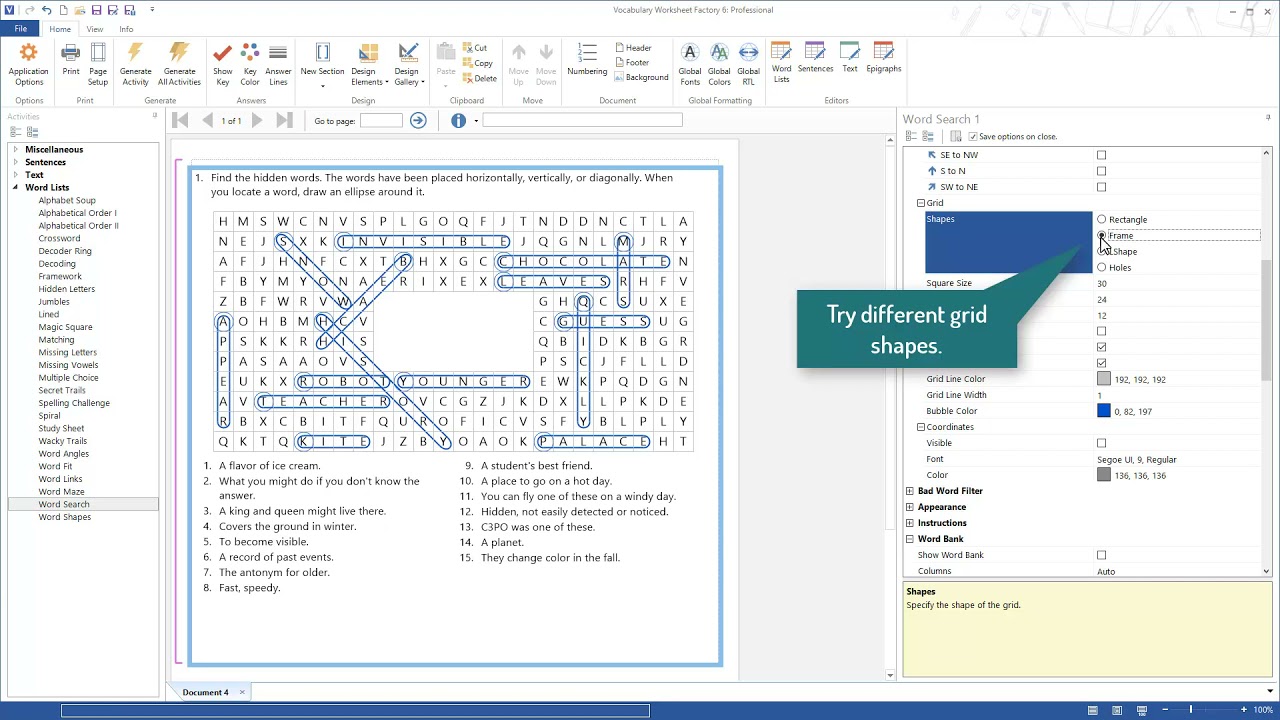
Task: Open the Design Gallery dropdown
Action: tap(407, 64)
